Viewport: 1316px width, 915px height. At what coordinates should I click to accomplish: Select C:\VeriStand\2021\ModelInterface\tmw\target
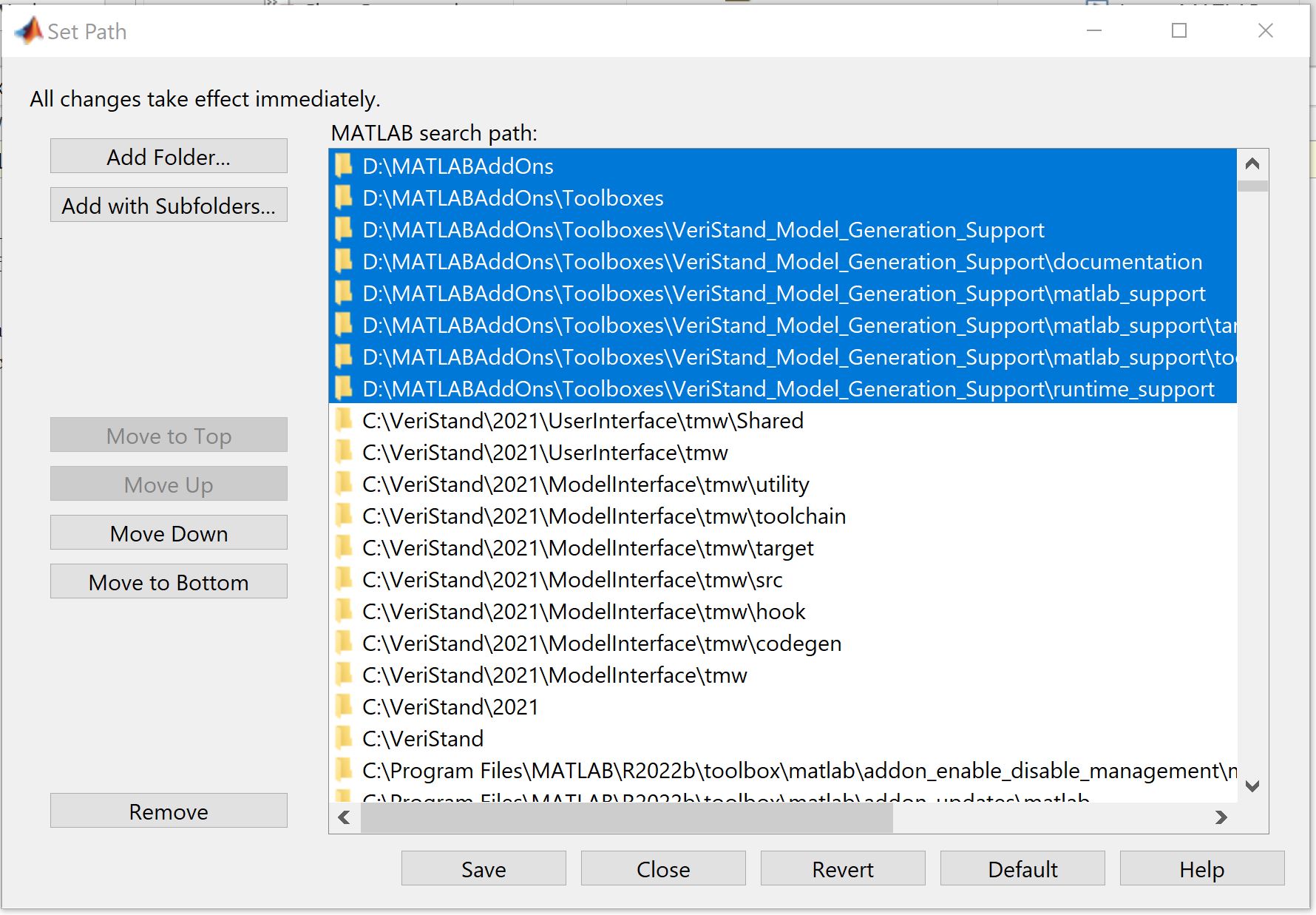(783, 547)
